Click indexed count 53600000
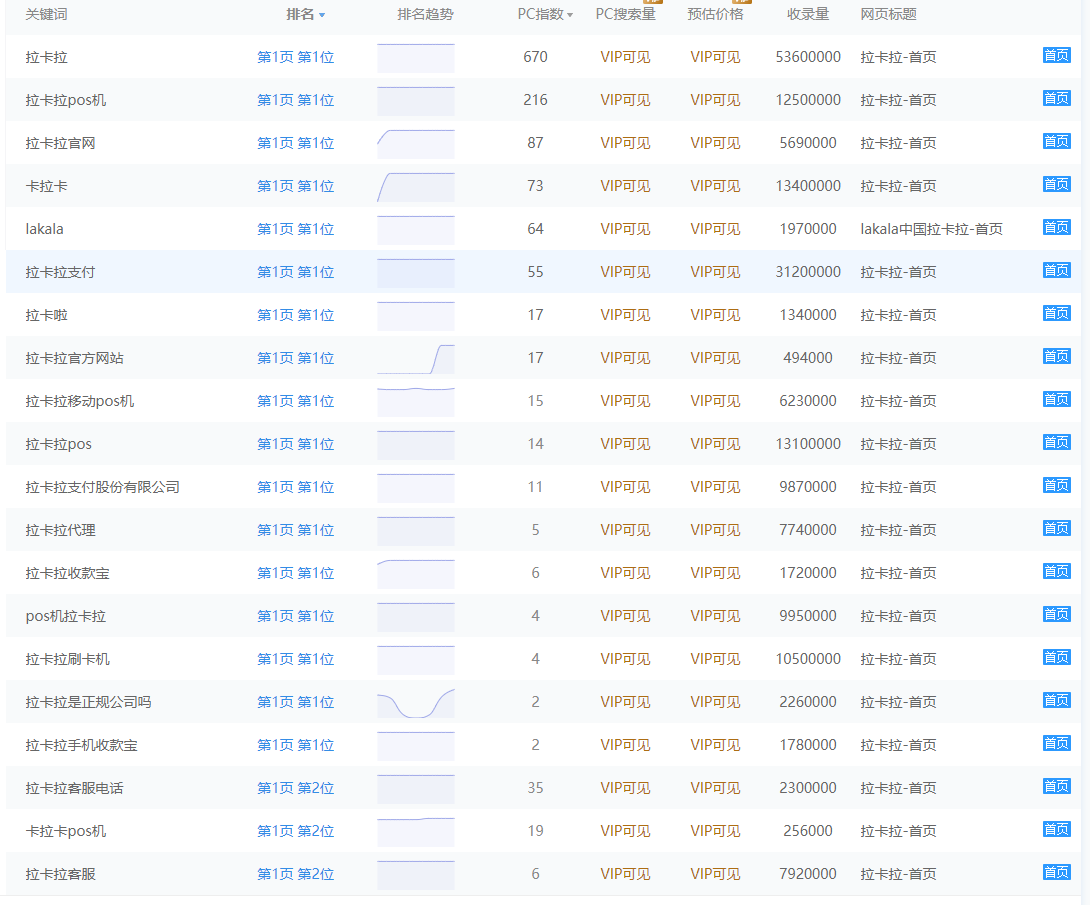This screenshot has height=905, width=1090. (x=808, y=57)
